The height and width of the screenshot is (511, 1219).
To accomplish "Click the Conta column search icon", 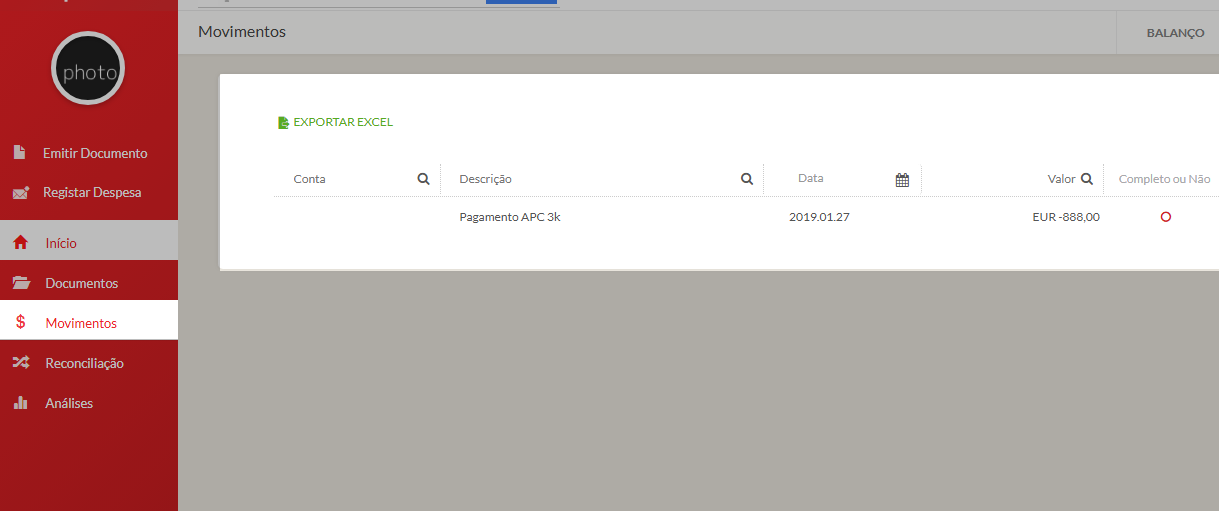I will (x=423, y=179).
